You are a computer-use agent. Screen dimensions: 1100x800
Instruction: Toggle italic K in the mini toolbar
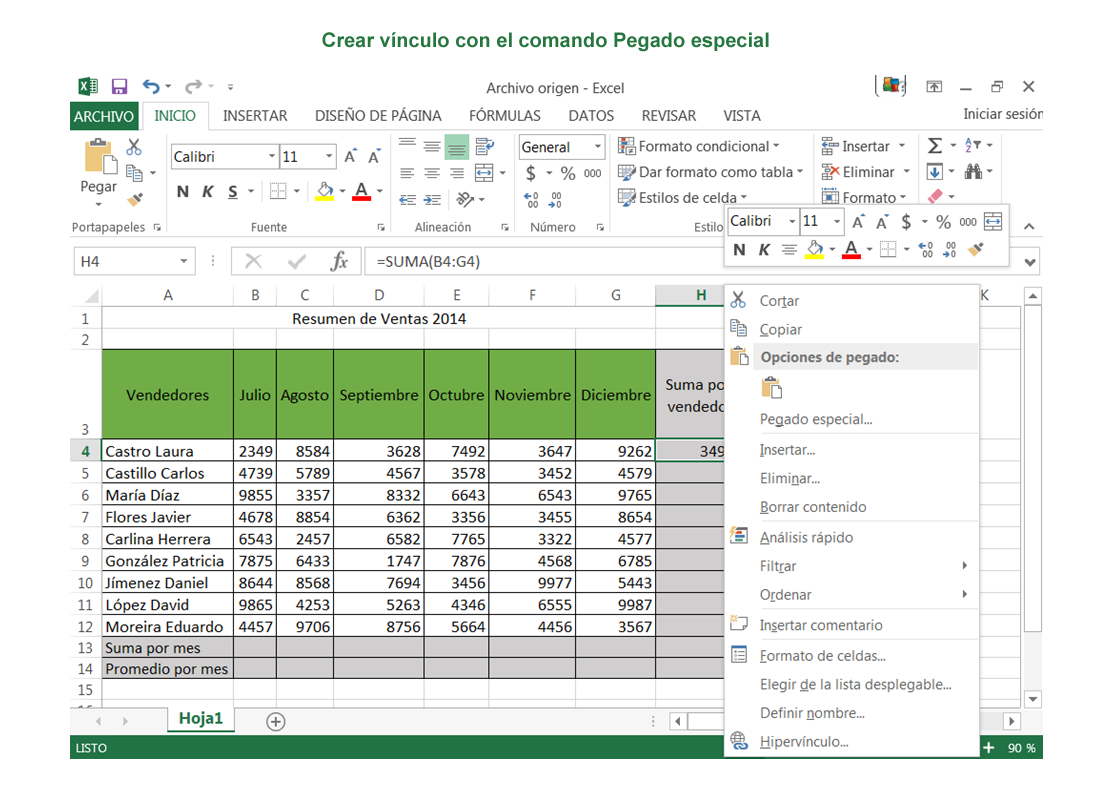tap(765, 250)
